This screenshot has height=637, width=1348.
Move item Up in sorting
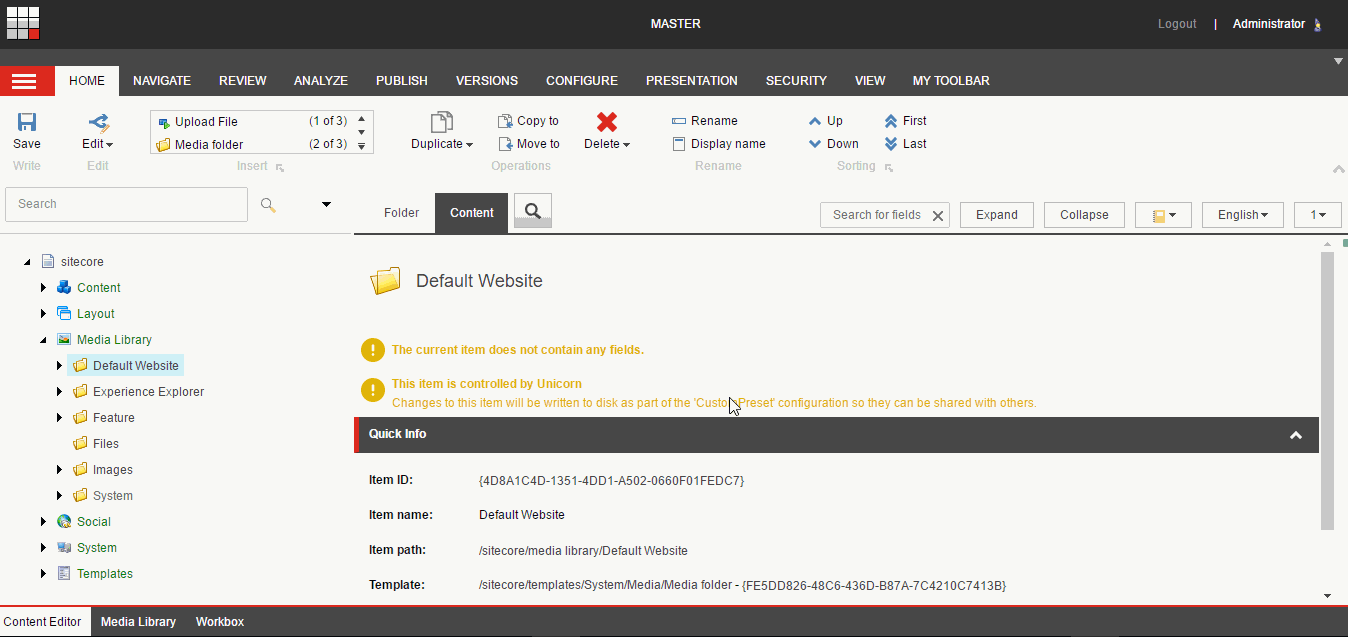coord(825,121)
